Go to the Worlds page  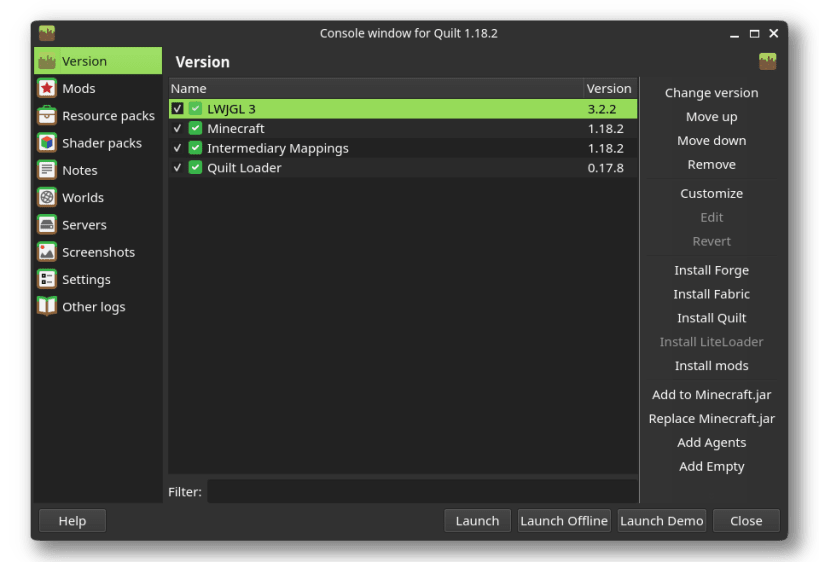98,197
